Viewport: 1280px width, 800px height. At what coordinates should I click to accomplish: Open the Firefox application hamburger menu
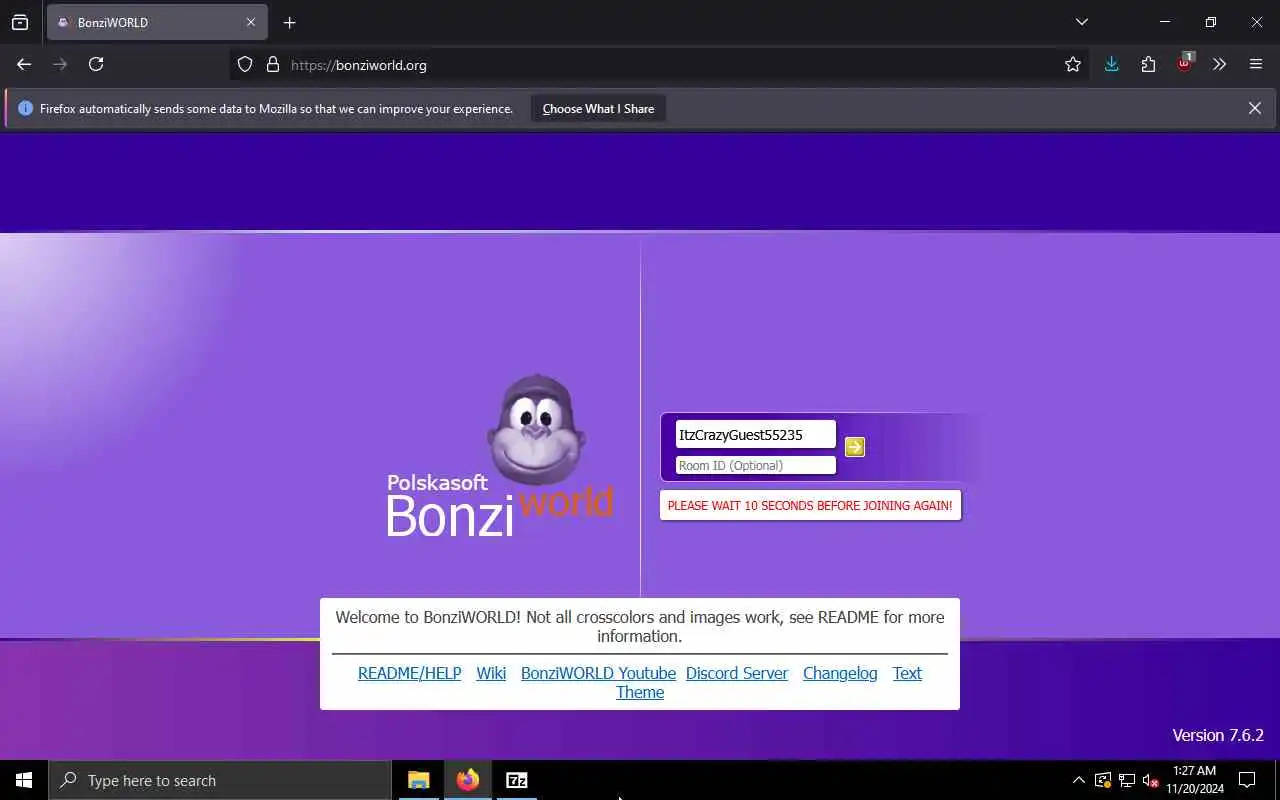click(1256, 64)
